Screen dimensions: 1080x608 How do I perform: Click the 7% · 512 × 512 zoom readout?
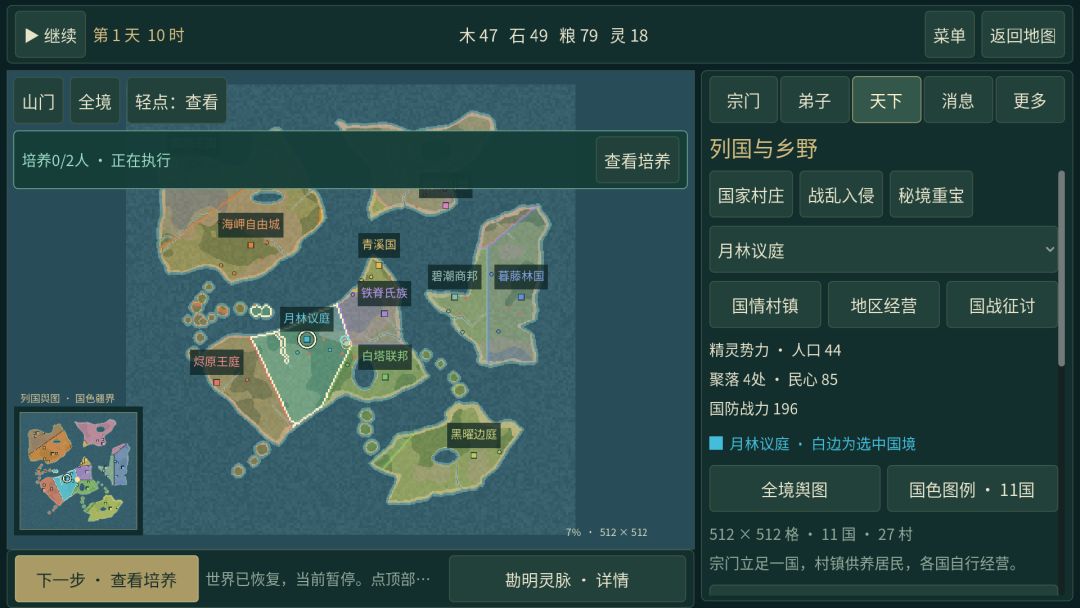[x=607, y=532]
